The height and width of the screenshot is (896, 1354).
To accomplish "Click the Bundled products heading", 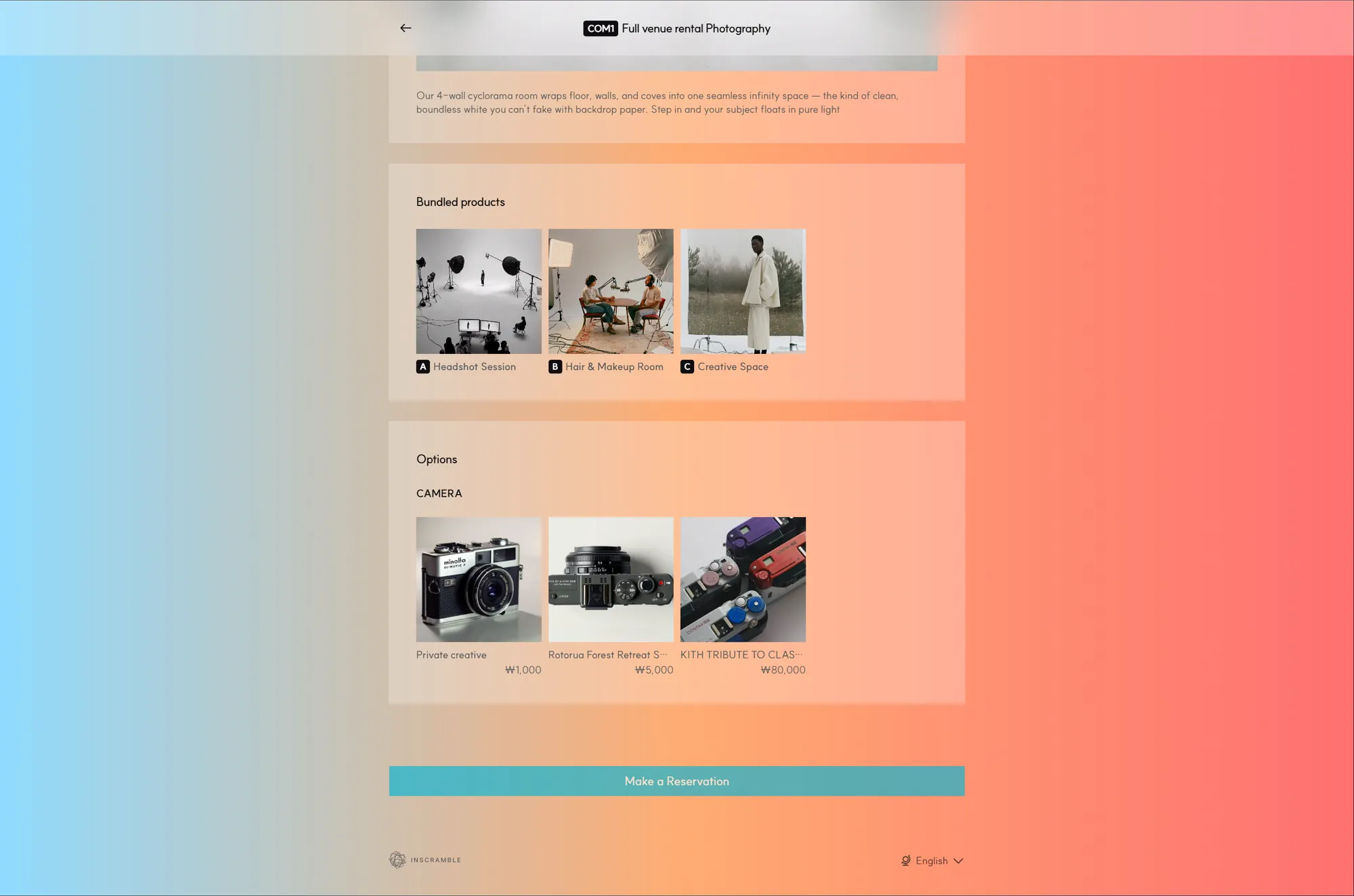I will coord(460,202).
